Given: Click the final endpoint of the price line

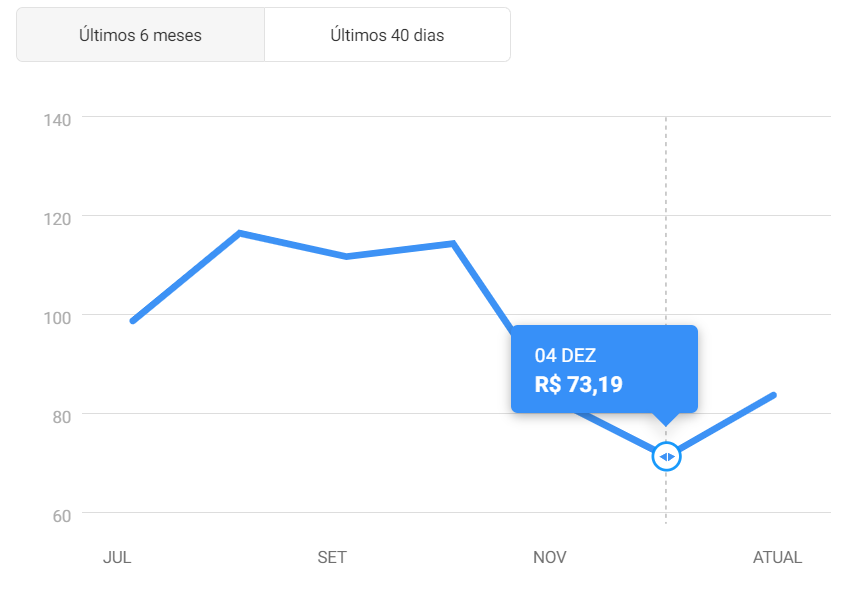Looking at the screenshot, I should 773,395.
